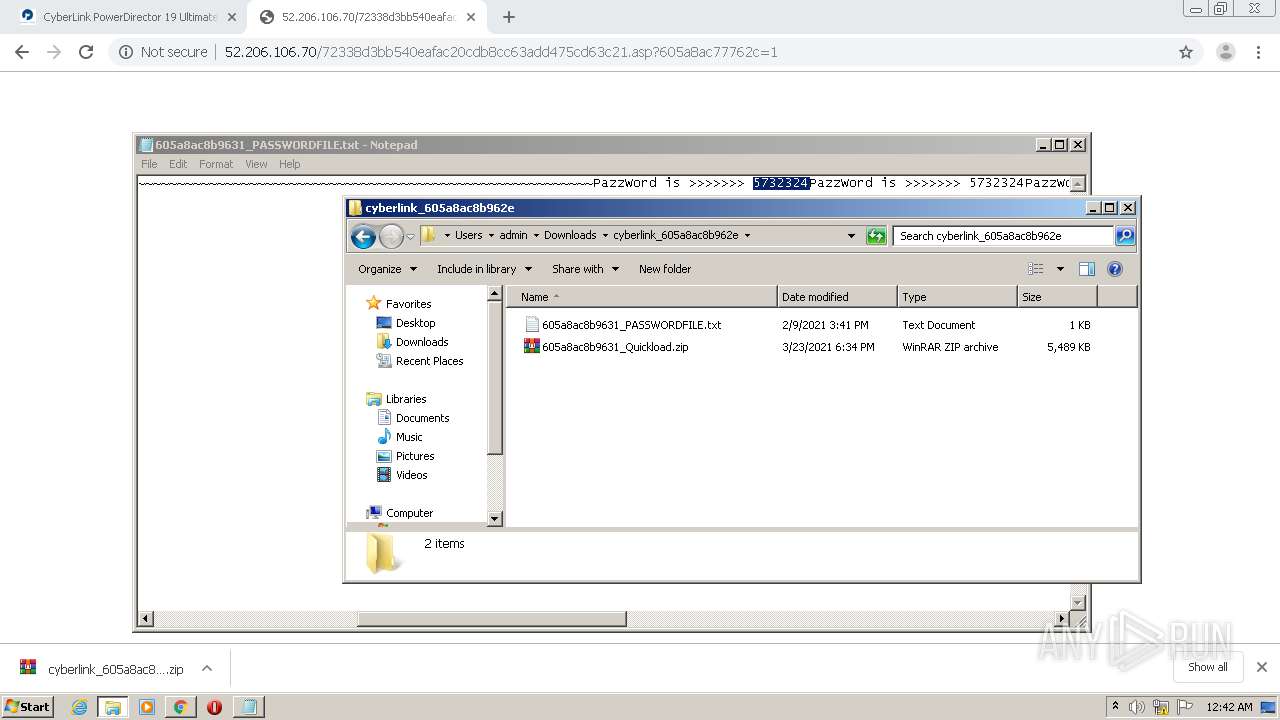Click the Downloads breadcrumb in the path
This screenshot has height=720, width=1280.
[x=570, y=235]
